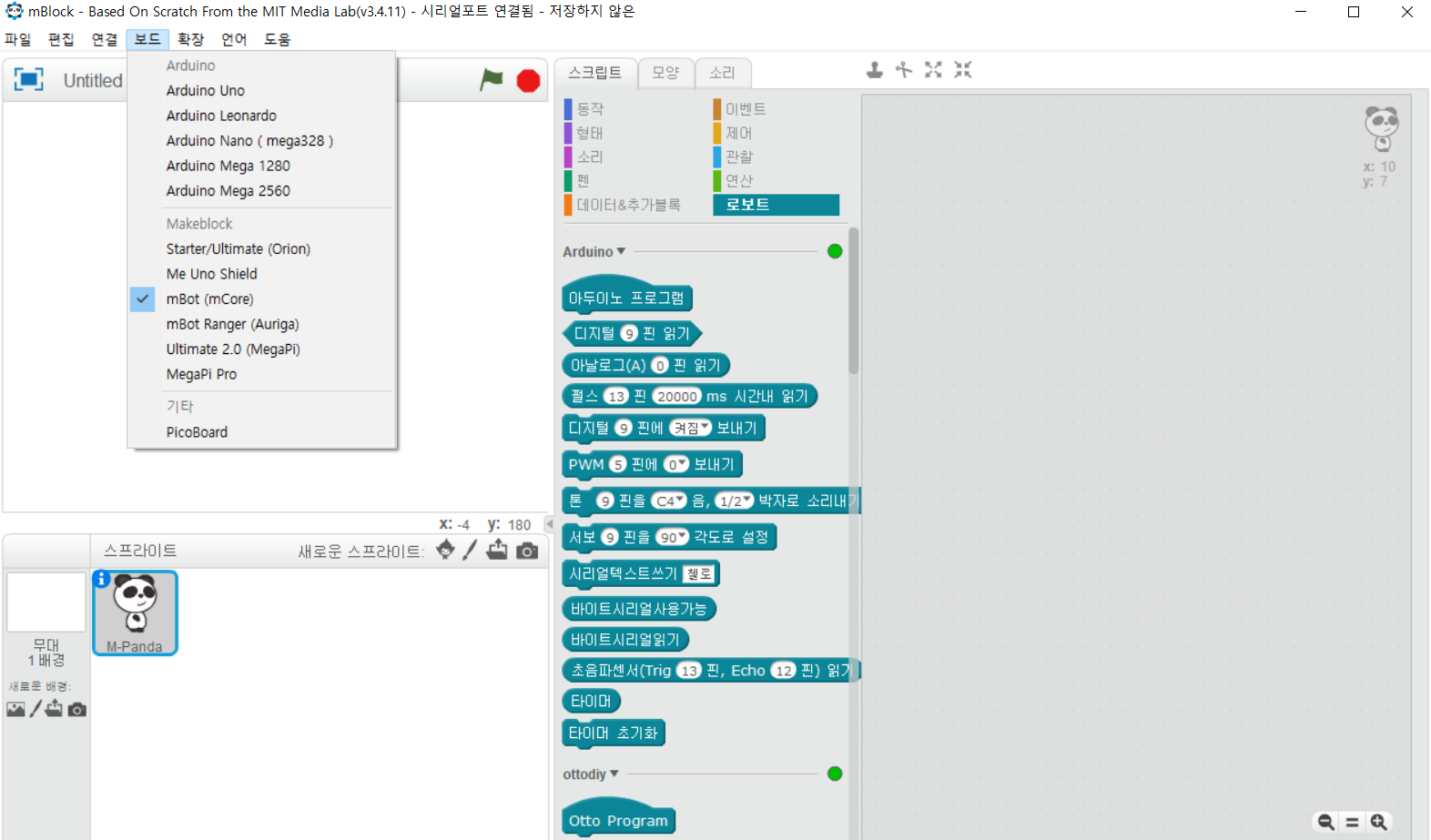Image resolution: width=1431 pixels, height=840 pixels.
Task: Open the 로보트 block category
Action: [x=776, y=205]
